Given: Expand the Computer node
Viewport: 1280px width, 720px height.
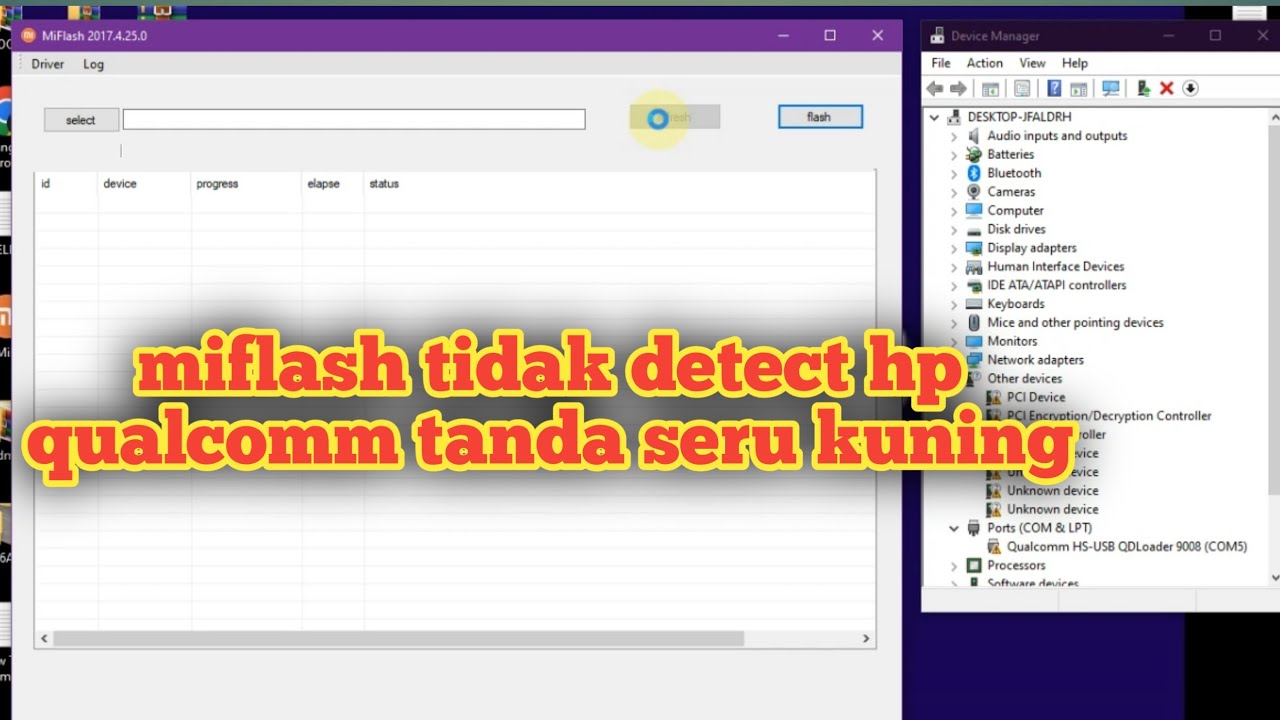Looking at the screenshot, I should tap(954, 211).
